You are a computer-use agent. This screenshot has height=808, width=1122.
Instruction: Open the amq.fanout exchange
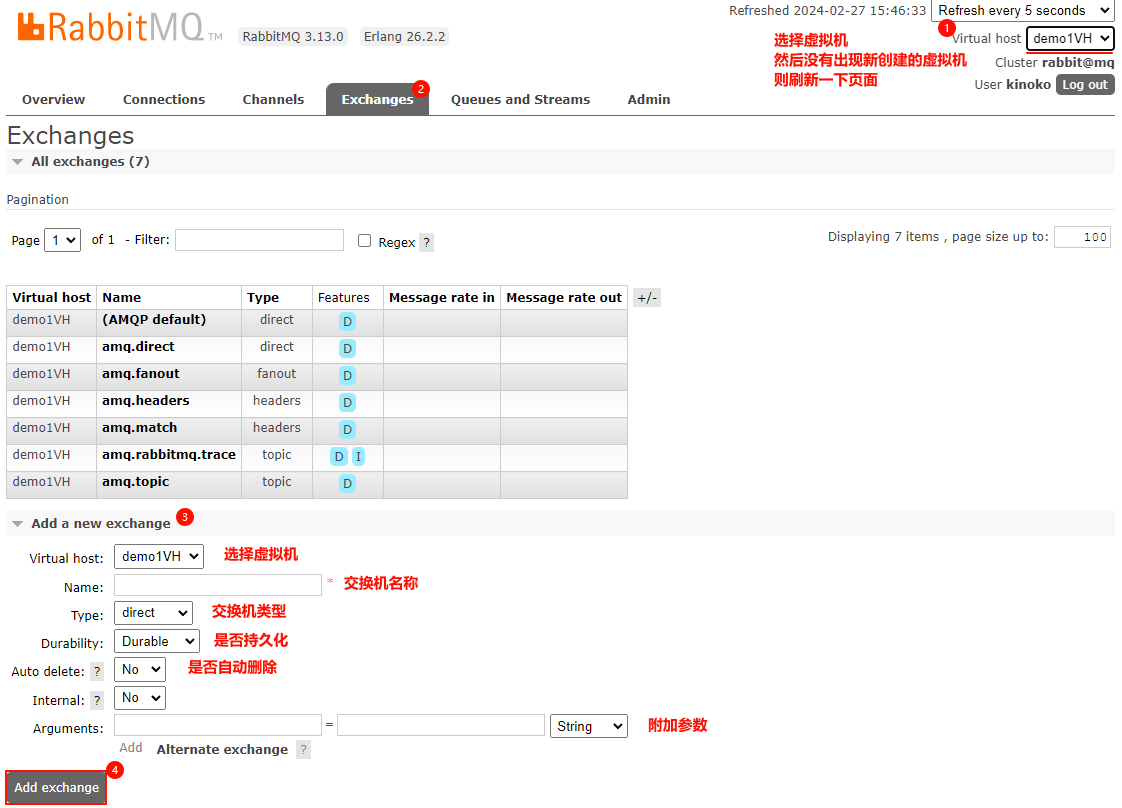point(140,374)
